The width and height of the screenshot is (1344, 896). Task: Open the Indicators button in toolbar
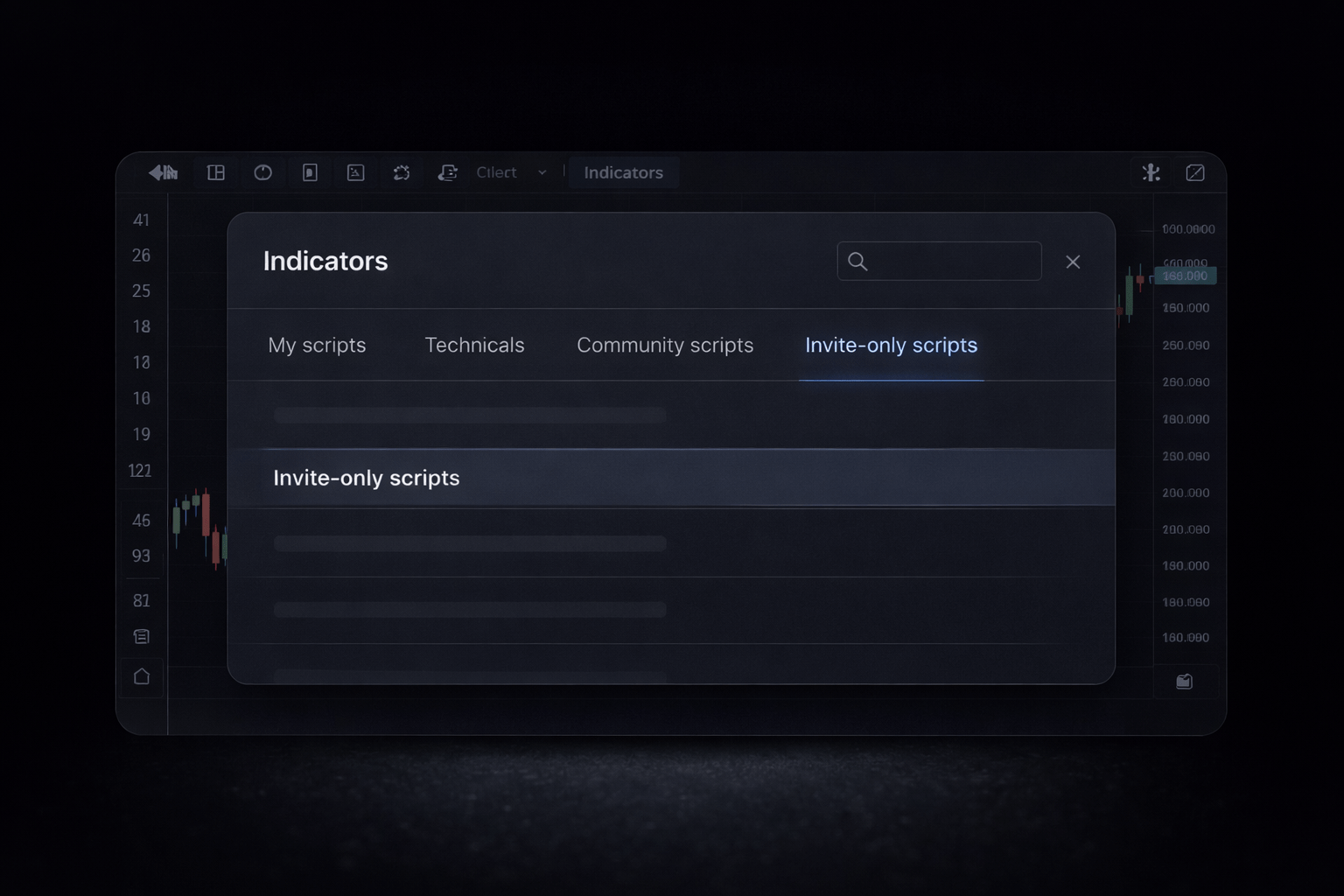[623, 172]
